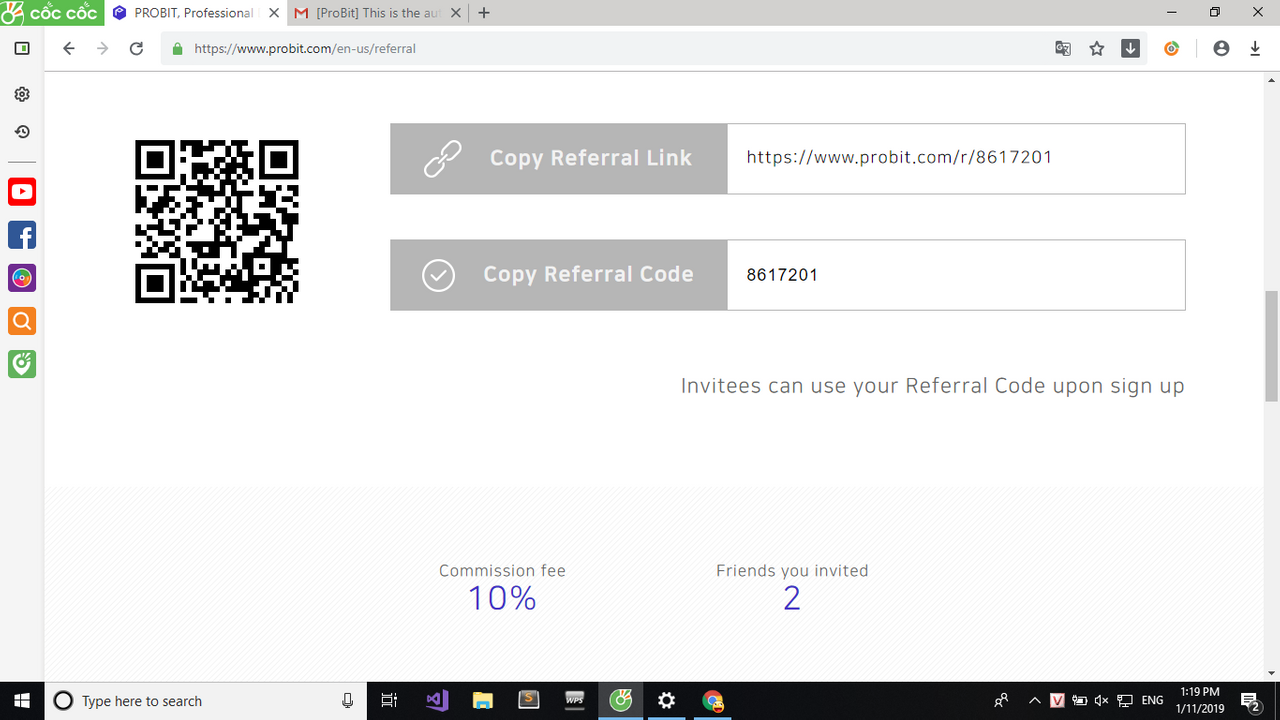Open Windows Settings from the taskbar

[x=667, y=701]
